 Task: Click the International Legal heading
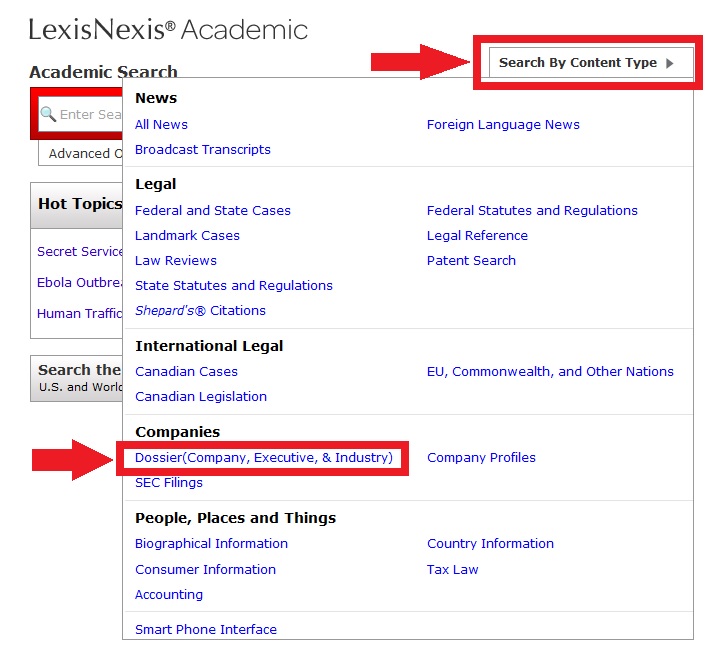(x=209, y=346)
